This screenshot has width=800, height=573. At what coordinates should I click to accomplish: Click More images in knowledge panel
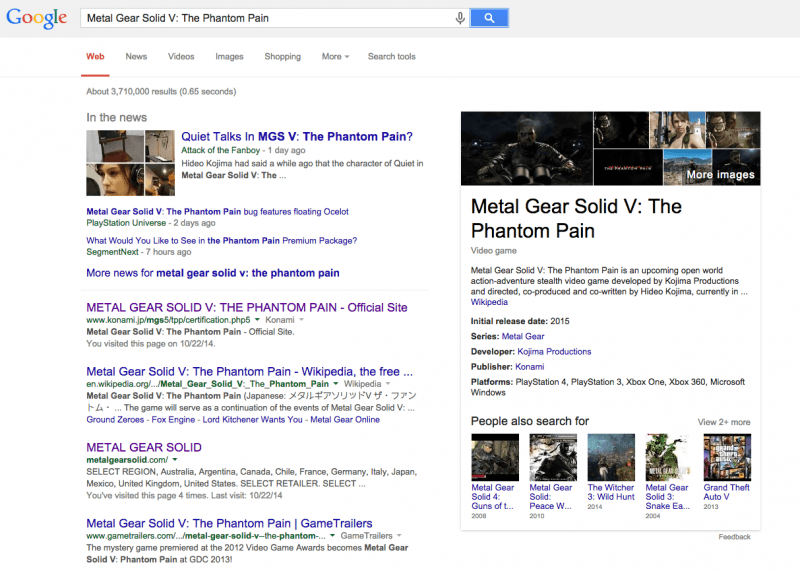720,175
